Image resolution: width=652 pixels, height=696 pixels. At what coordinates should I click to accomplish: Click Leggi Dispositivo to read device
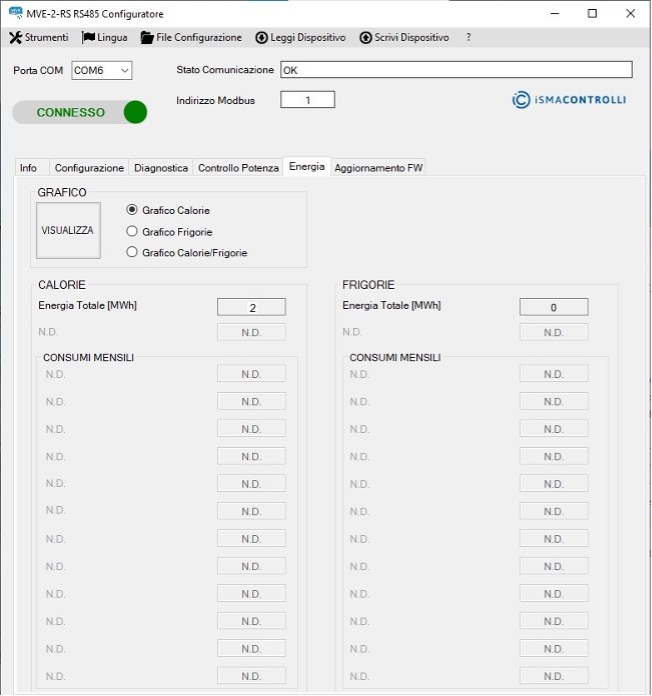point(301,38)
